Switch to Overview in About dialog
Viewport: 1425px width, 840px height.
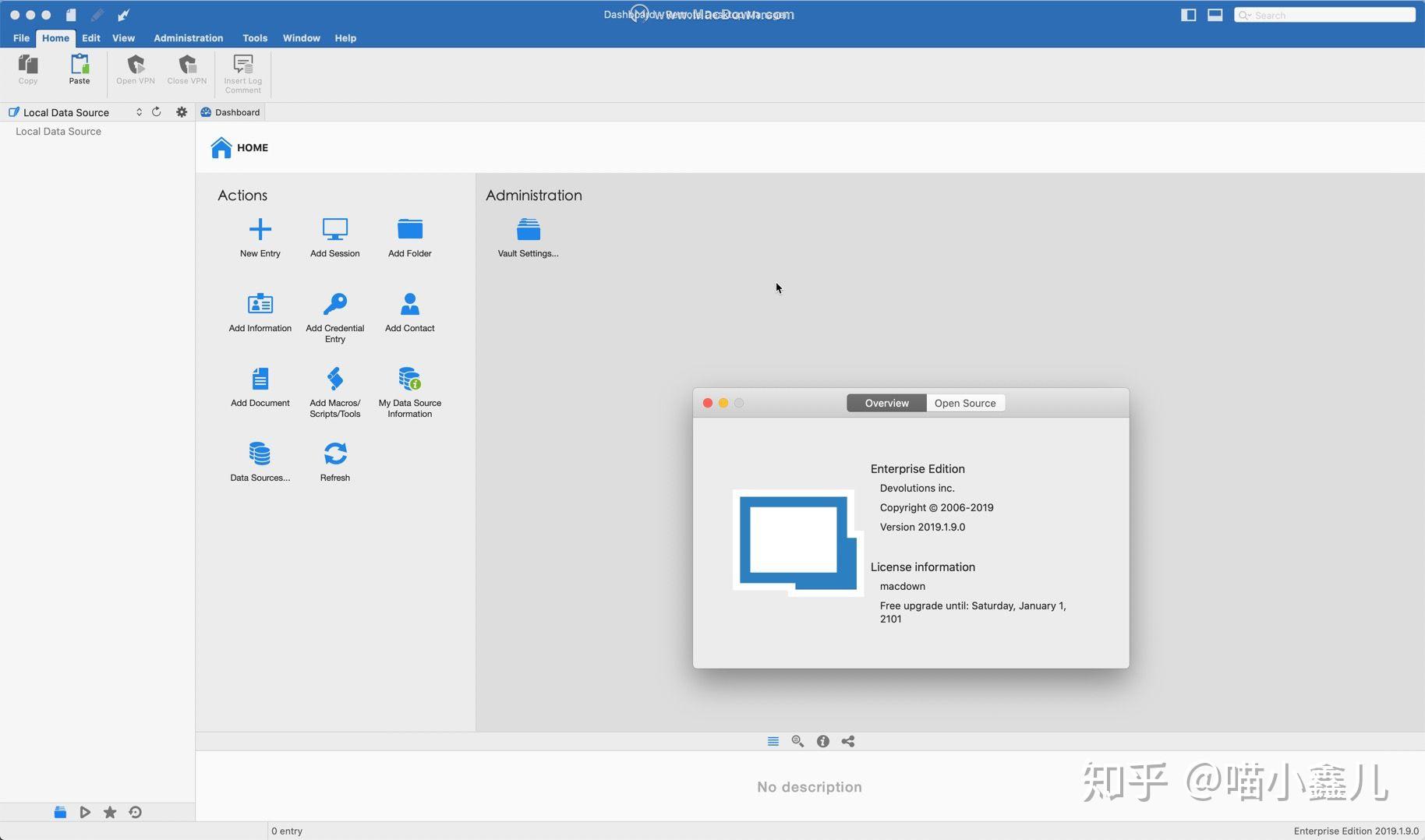tap(886, 403)
